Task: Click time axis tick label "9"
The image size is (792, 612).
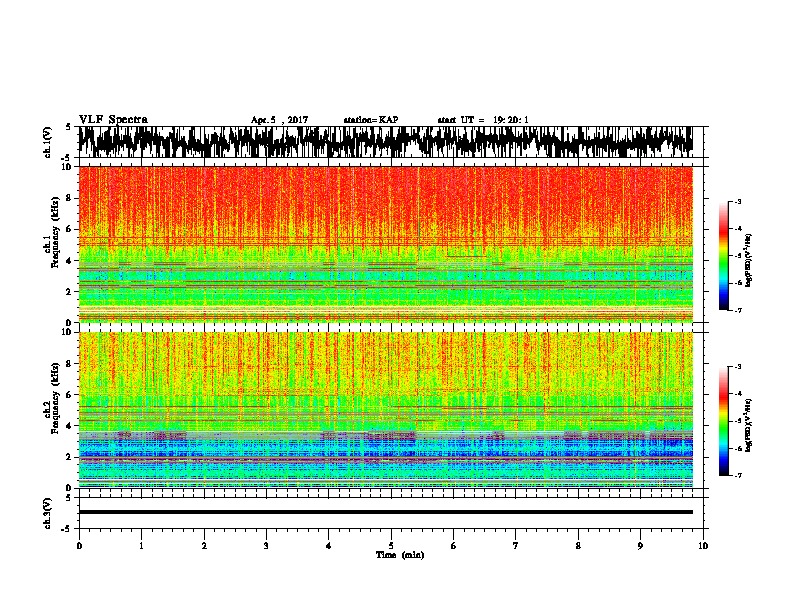Action: pos(640,546)
